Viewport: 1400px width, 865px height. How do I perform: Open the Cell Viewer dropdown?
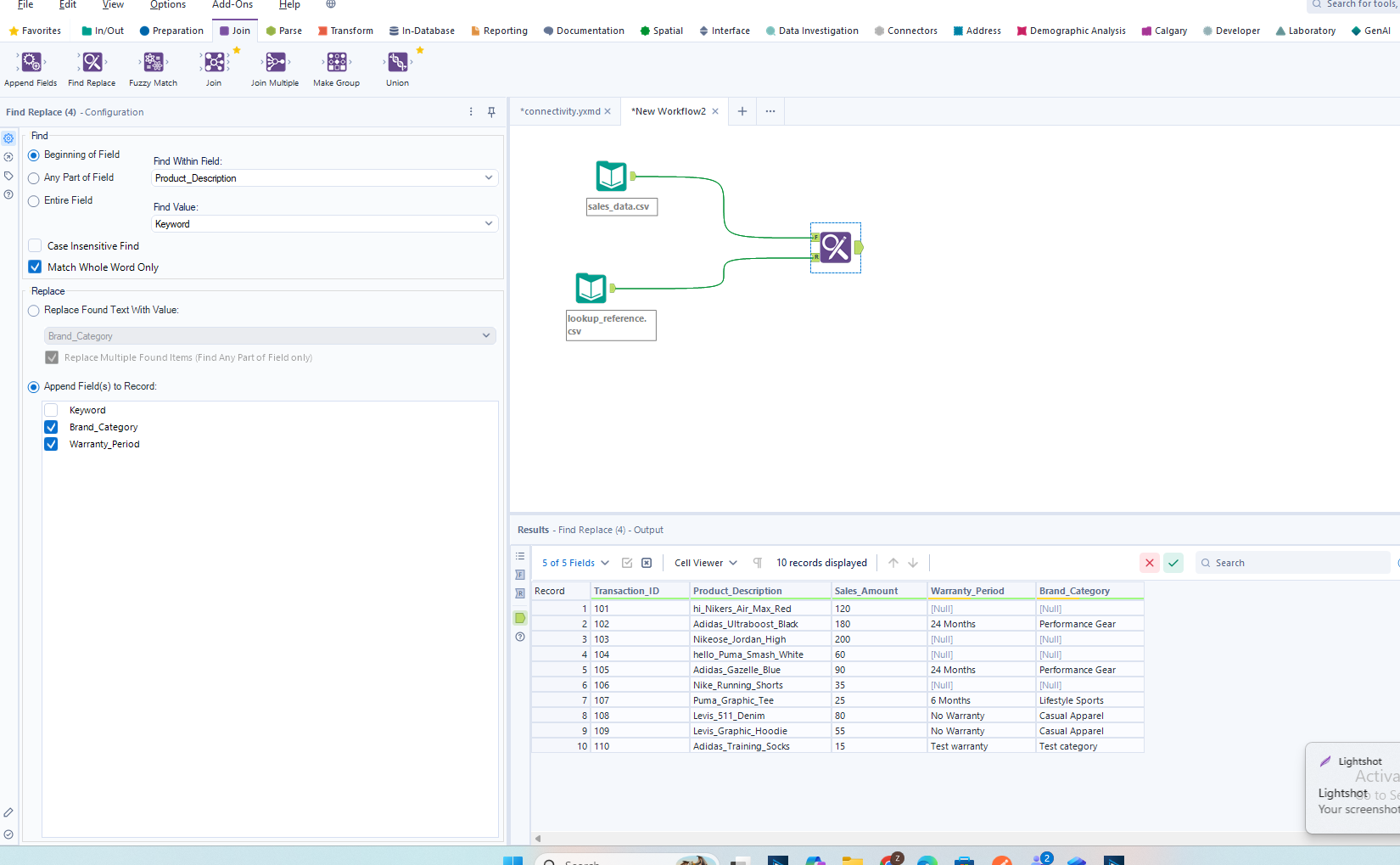[x=705, y=563]
